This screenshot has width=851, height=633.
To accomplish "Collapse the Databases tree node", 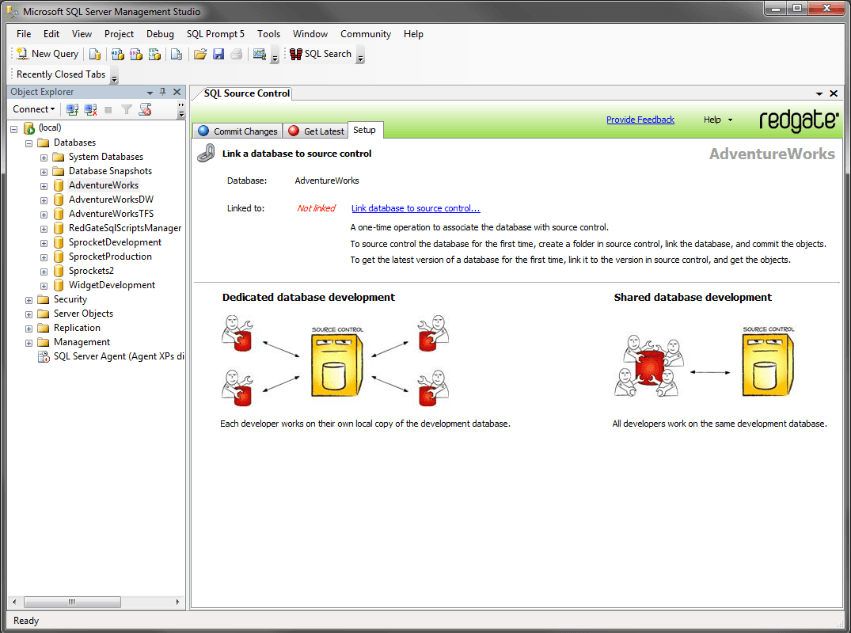I will 28,142.
